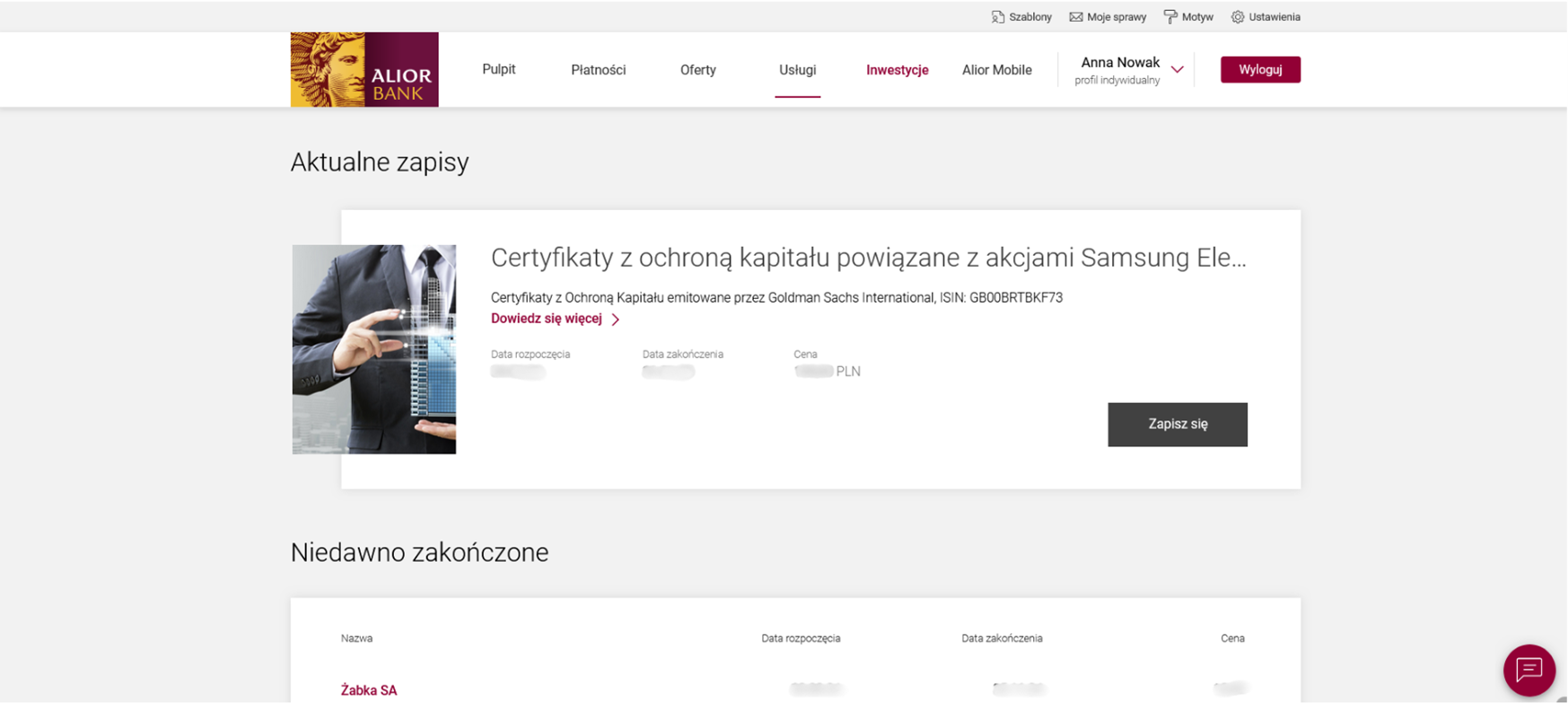Click the Goldman Sachs ISIN description text
Screen dimensions: 1568x703
click(776, 297)
